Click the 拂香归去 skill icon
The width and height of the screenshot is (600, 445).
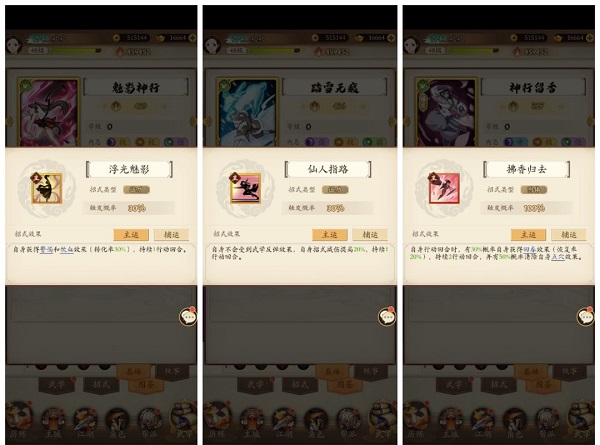444,188
